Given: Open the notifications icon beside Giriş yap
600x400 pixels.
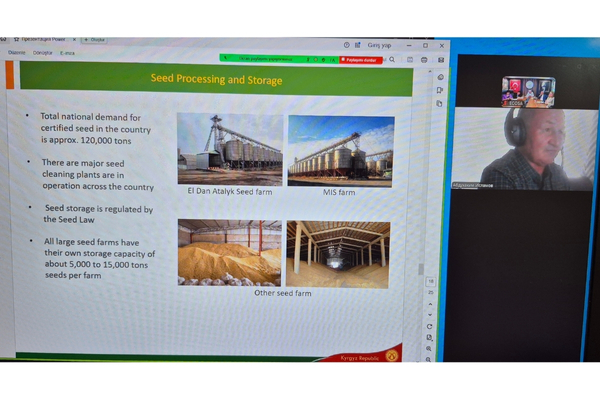Looking at the screenshot, I should [x=357, y=45].
